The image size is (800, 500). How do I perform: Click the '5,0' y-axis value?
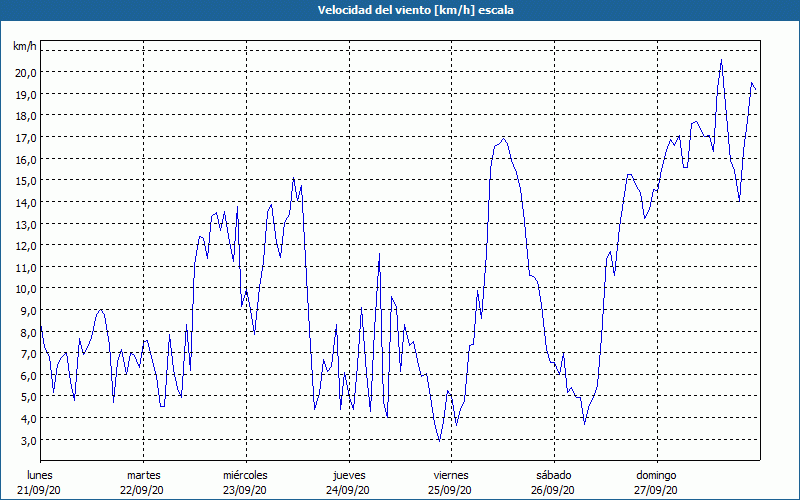pyautogui.click(x=28, y=397)
